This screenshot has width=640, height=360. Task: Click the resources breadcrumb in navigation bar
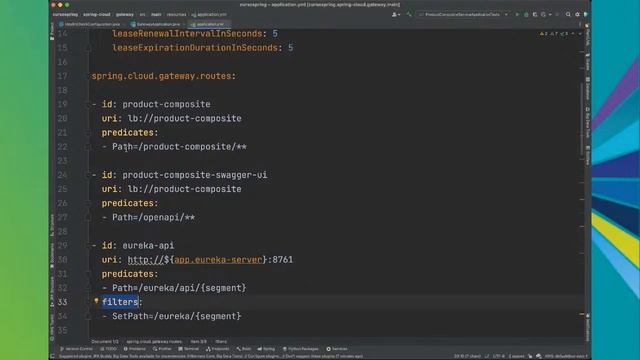(176, 14)
